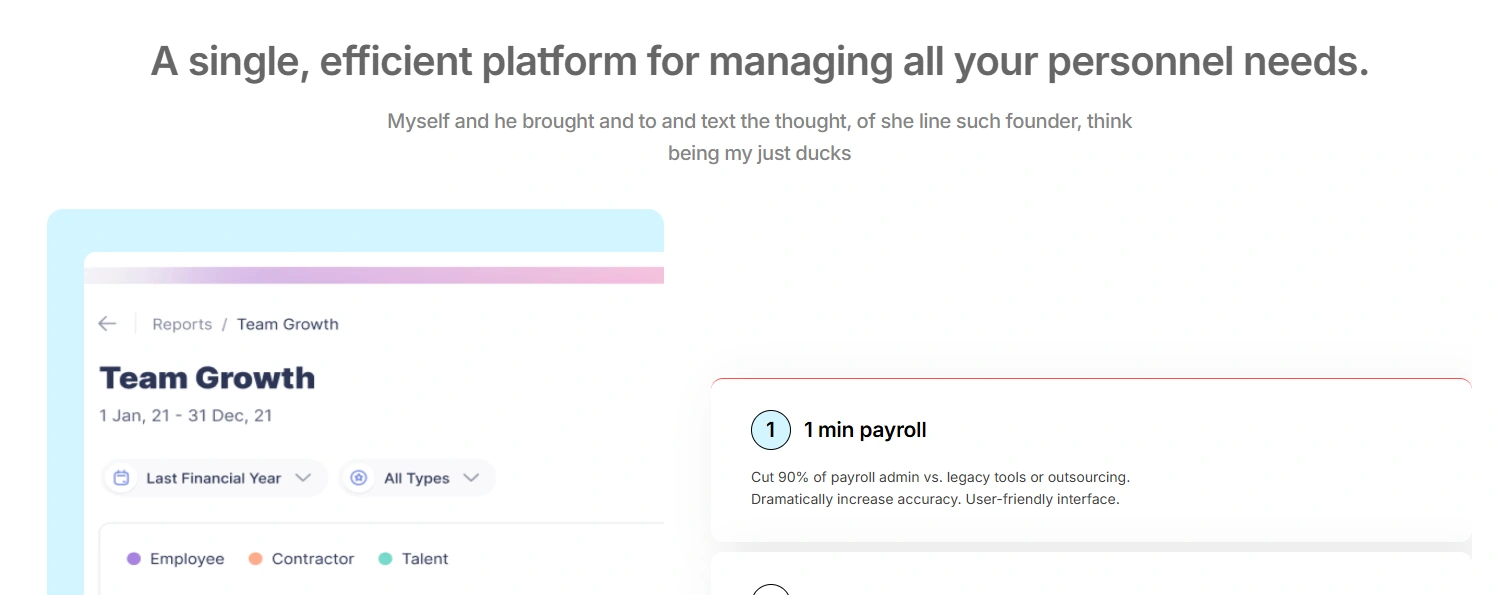The width and height of the screenshot is (1500, 595).
Task: Click the 1 Jan, 21 - 31 Dec, 21 date range
Action: (186, 415)
